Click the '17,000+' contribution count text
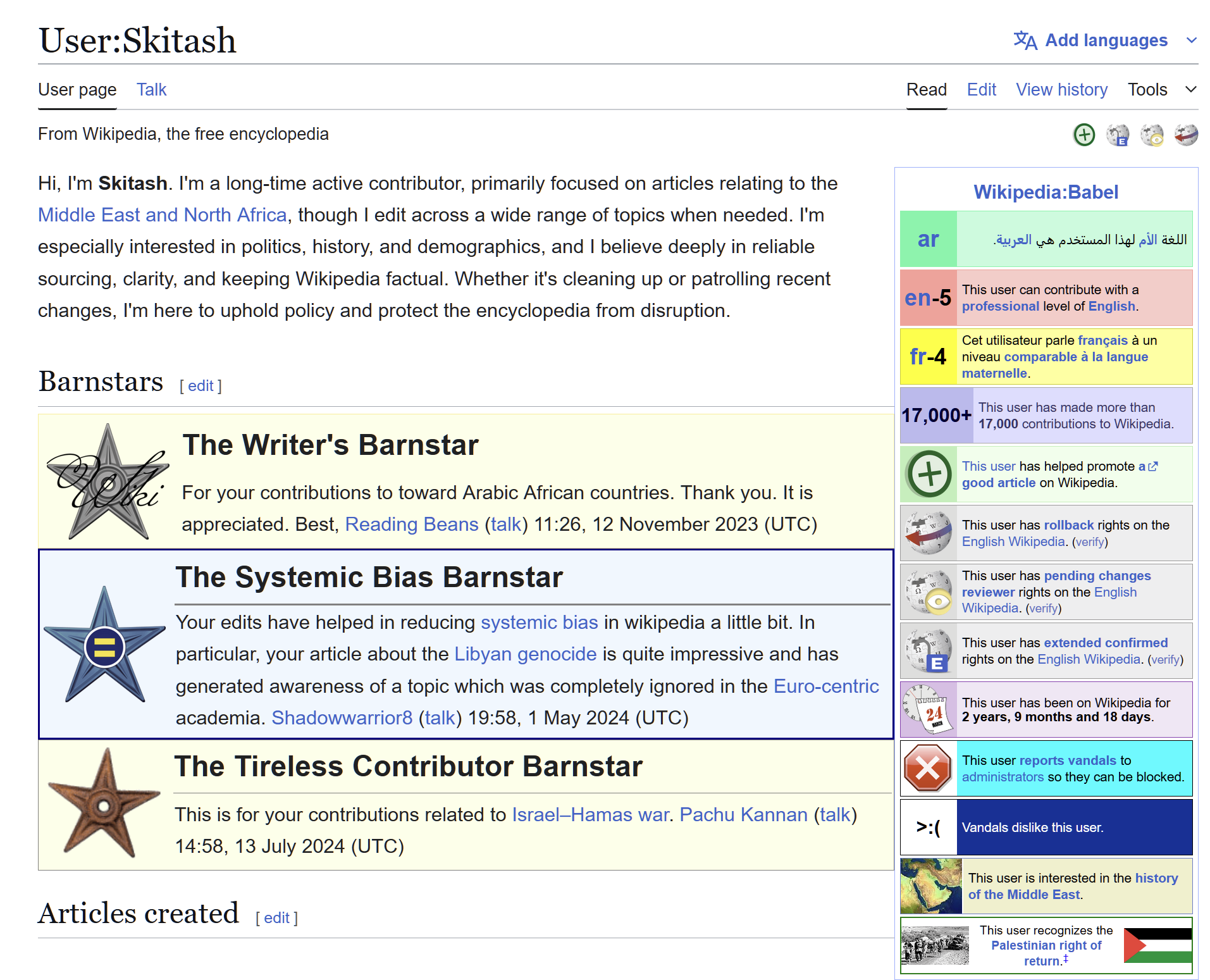 (x=936, y=416)
